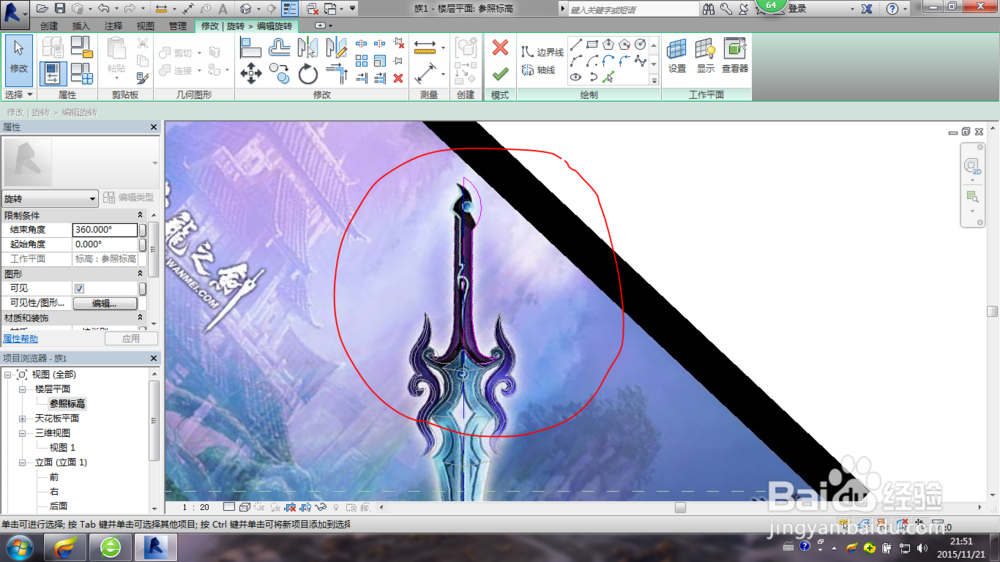
Task: Toggle Thin Lines icon in quick access toolbar
Action: click(290, 8)
